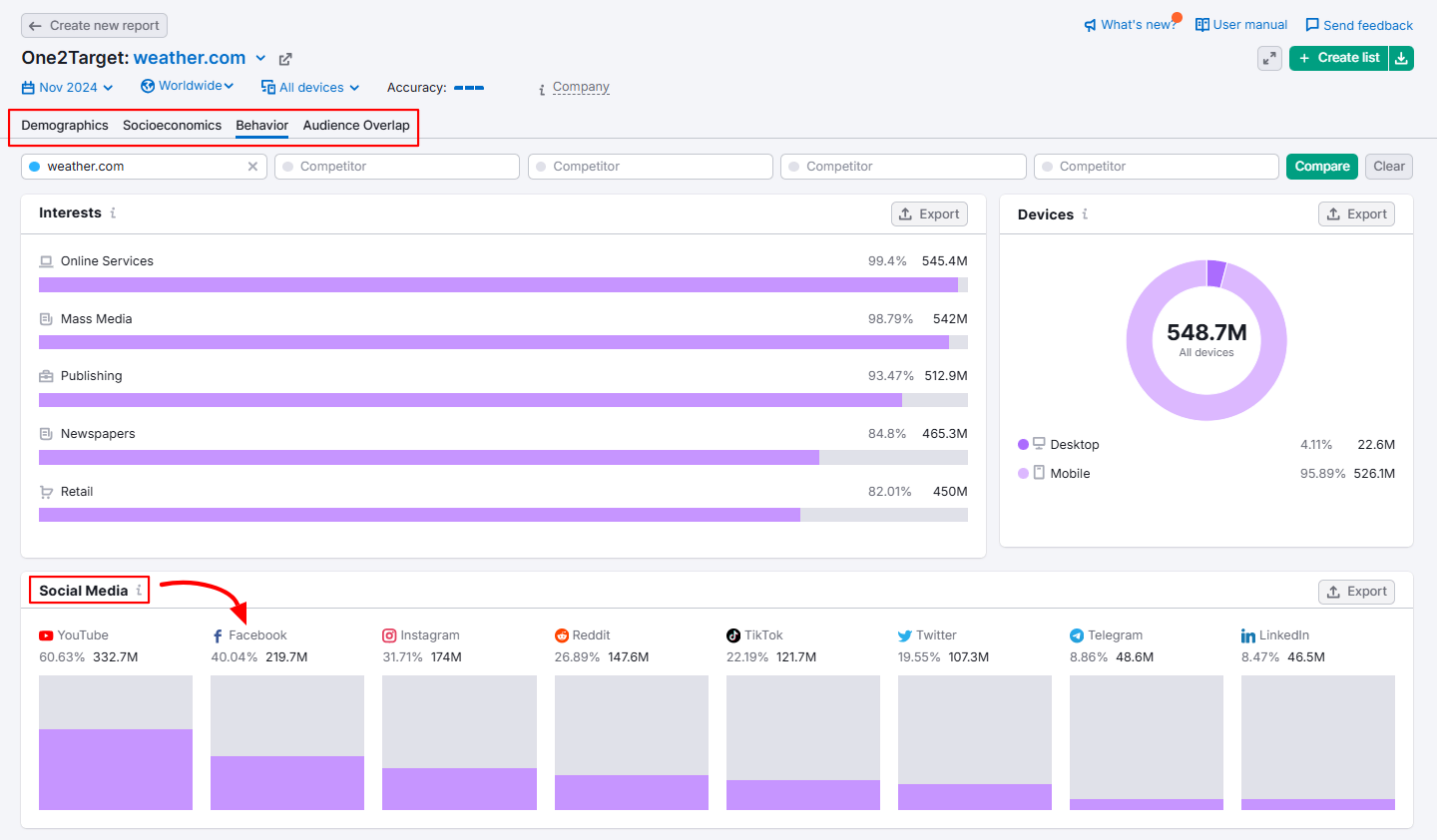Screen dimensions: 1437x840
Task: Click Create new report button
Action: (x=94, y=26)
